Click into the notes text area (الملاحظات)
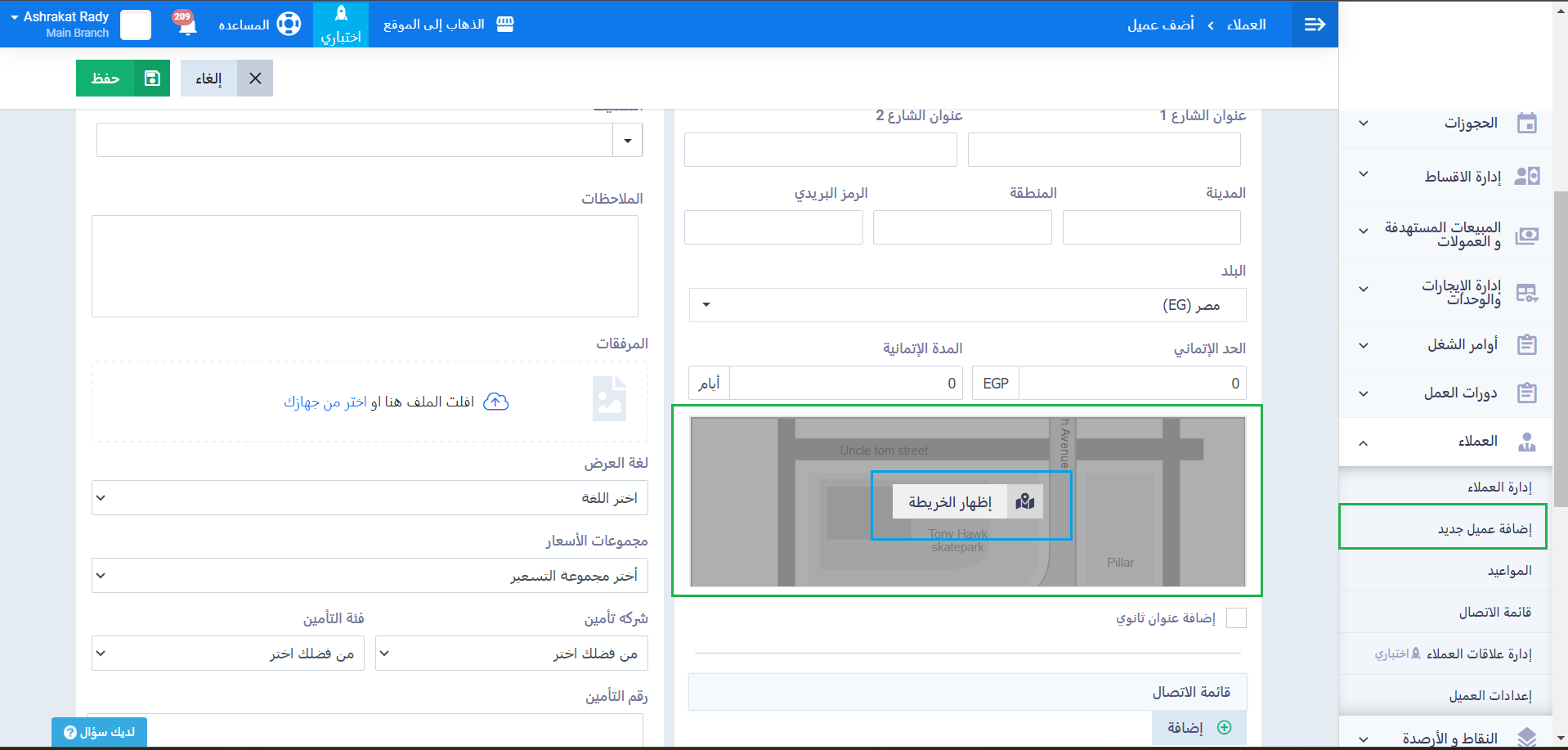This screenshot has height=750, width=1568. (x=365, y=267)
